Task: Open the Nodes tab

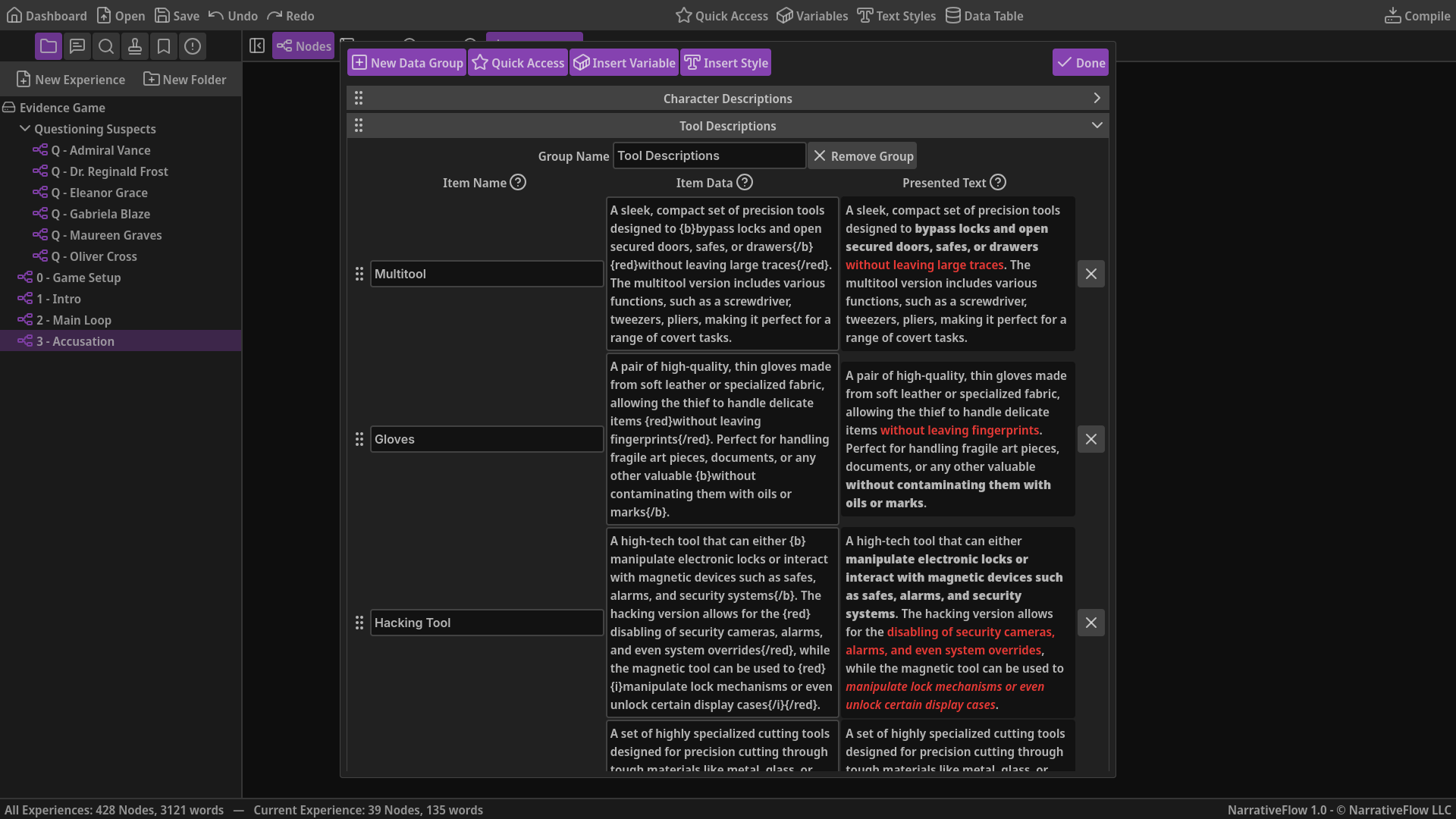Action: click(304, 46)
